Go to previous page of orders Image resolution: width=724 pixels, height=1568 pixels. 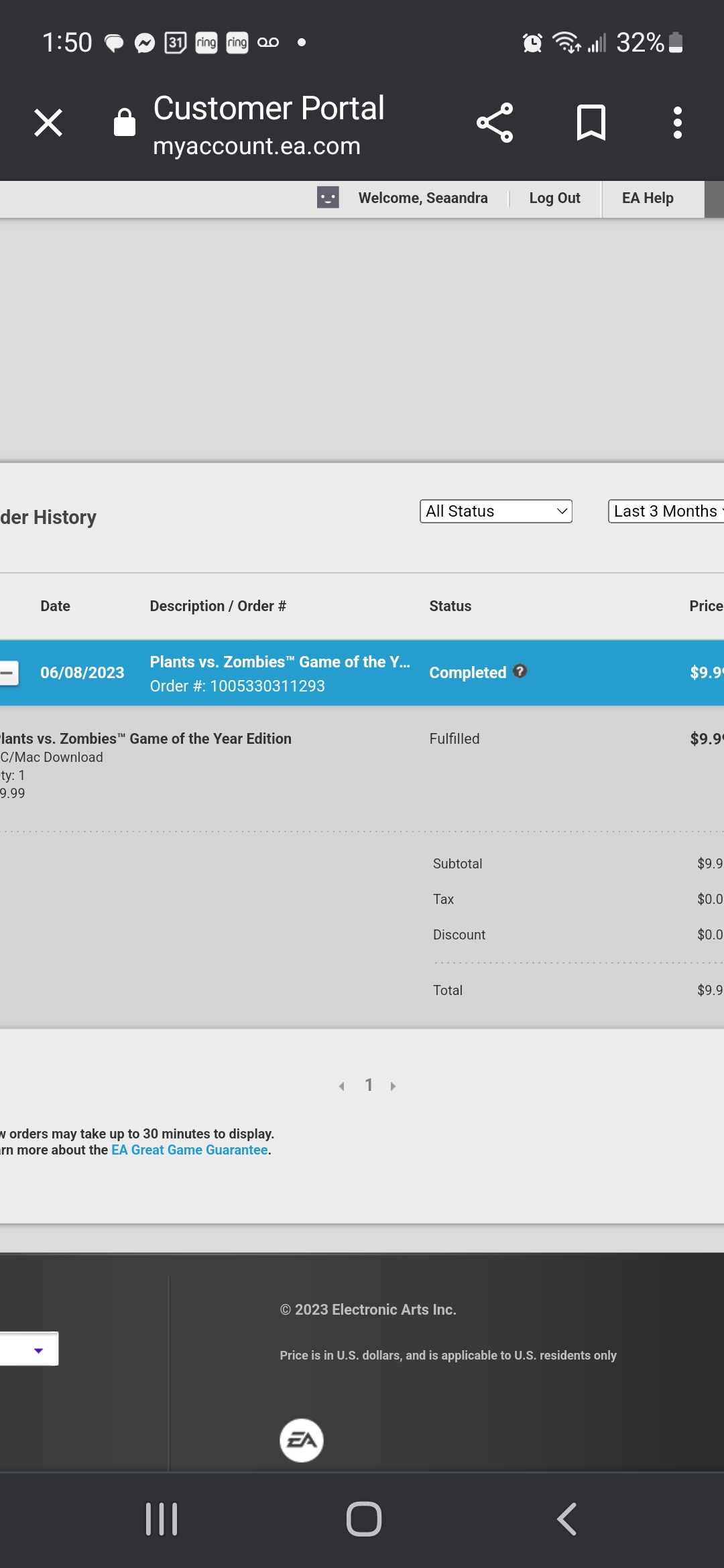(342, 1086)
